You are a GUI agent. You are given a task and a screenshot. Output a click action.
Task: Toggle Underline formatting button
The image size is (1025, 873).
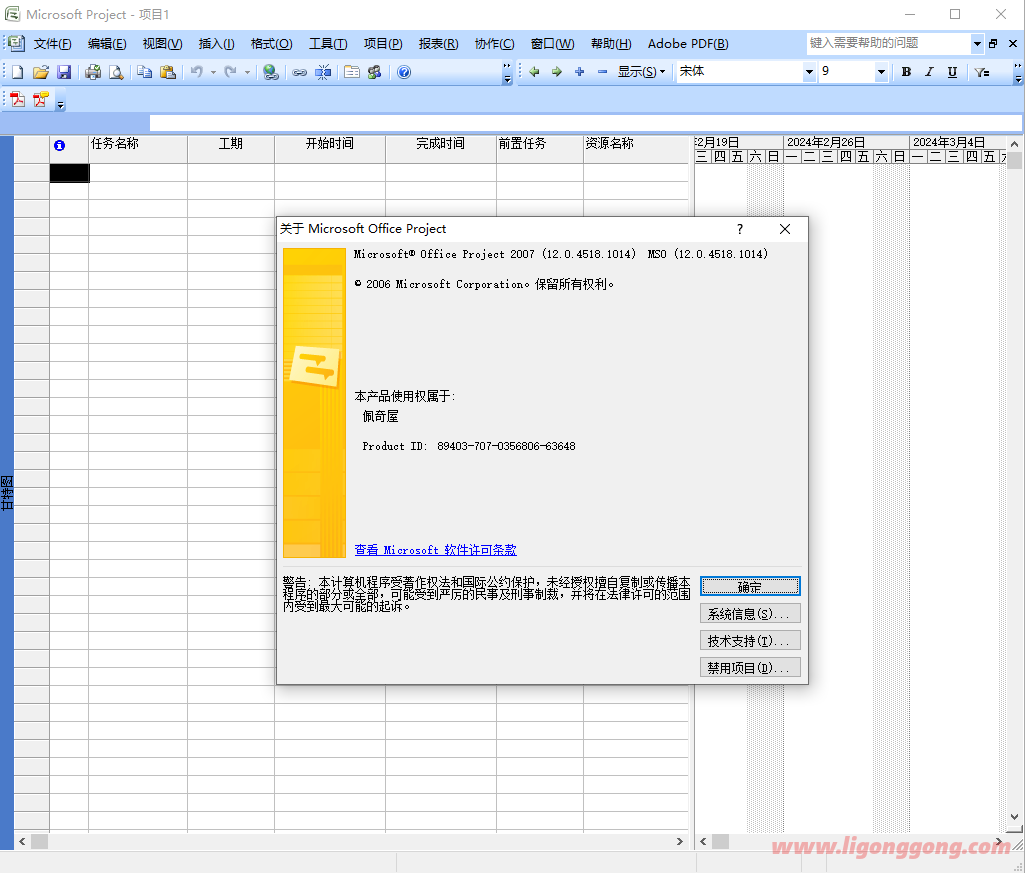(x=952, y=72)
